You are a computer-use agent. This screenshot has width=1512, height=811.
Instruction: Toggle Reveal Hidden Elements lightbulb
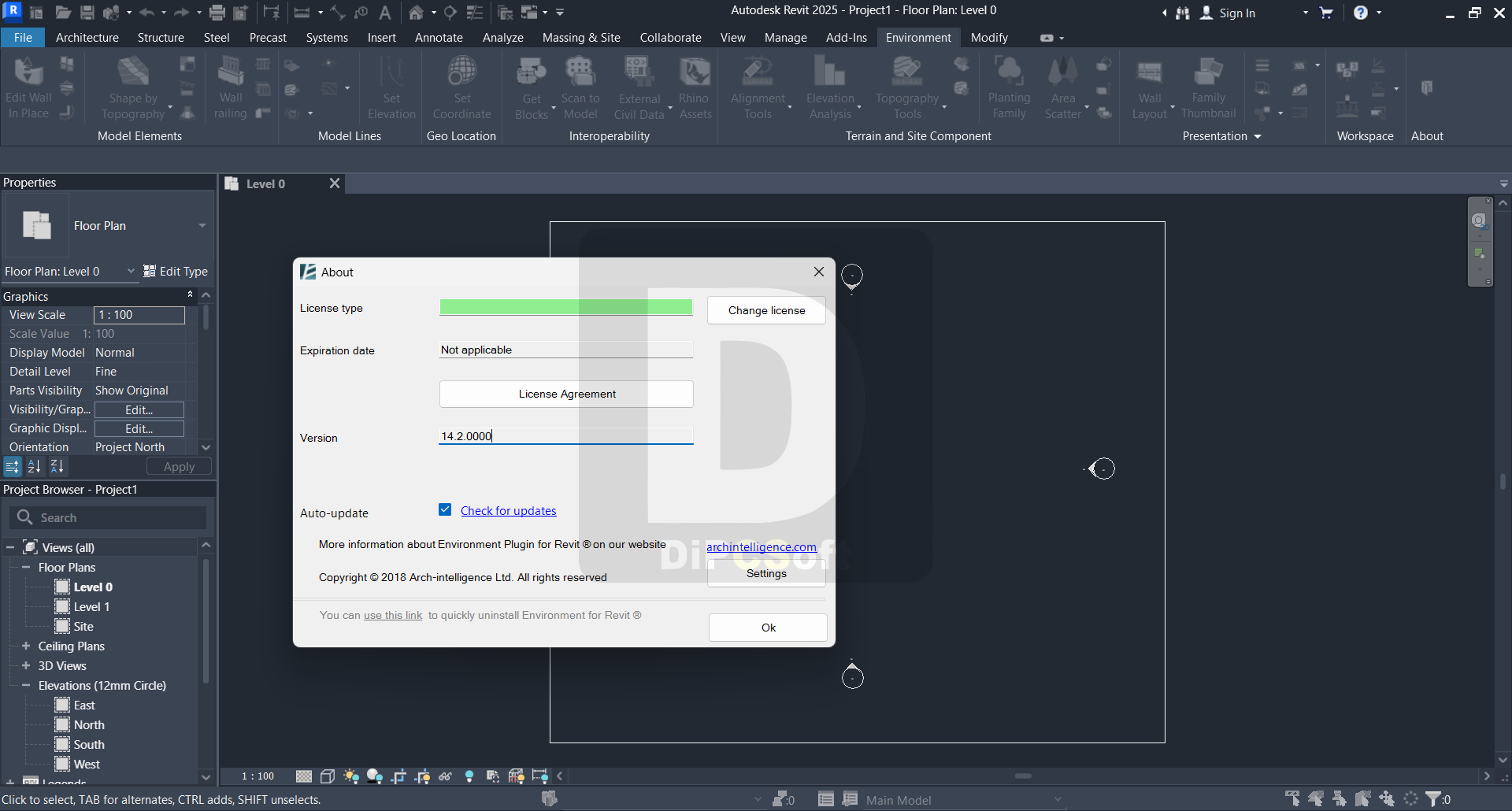tap(469, 776)
